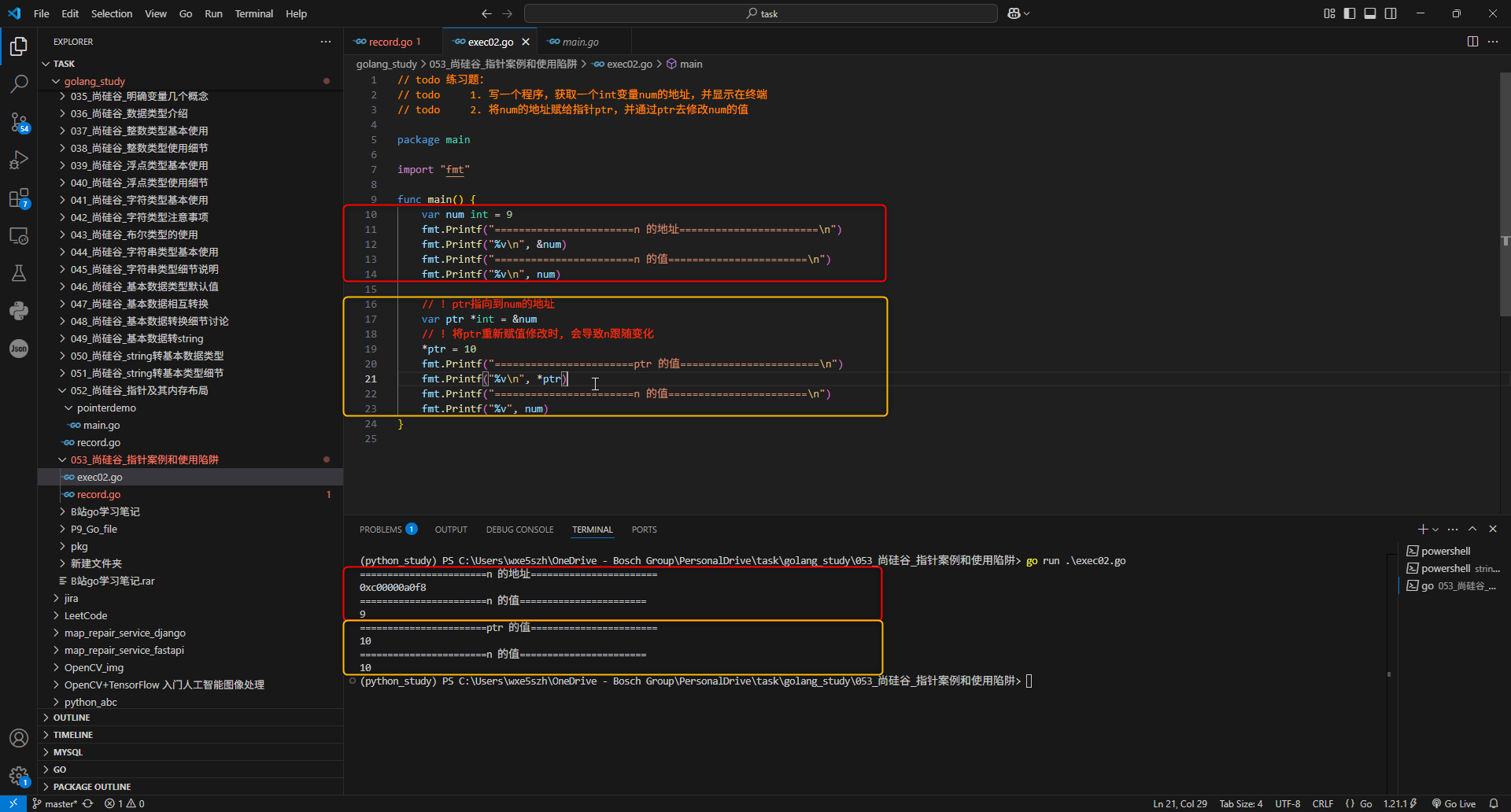
Task: Toggle the Secondary Side Bar visibility
Action: click(1391, 13)
